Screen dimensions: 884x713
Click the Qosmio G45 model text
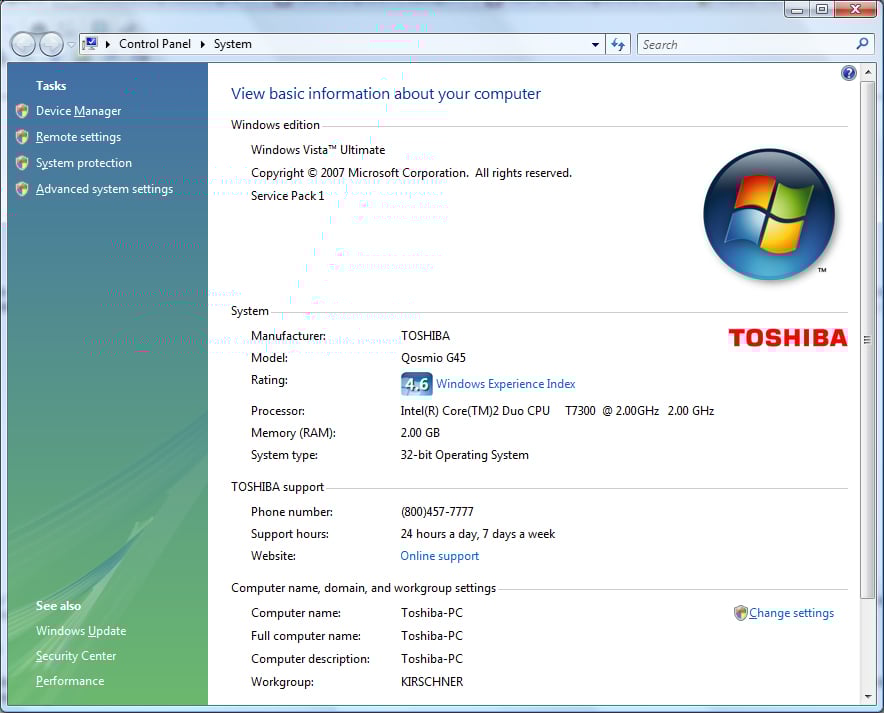point(434,358)
